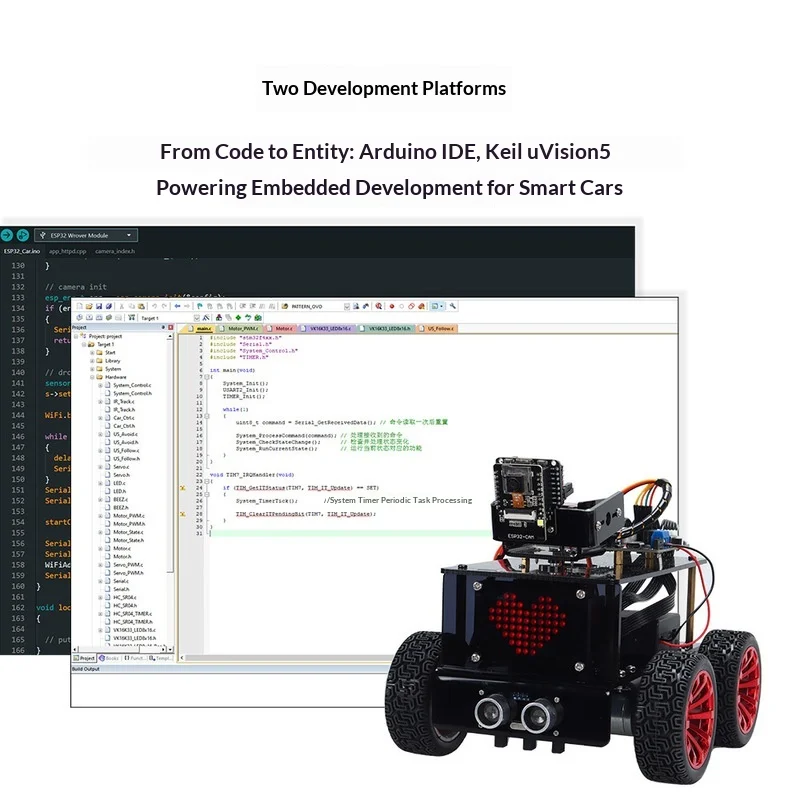Viewport: 800px width, 800px height.
Task: Open IR_Track.c in project tree
Action: 124,402
